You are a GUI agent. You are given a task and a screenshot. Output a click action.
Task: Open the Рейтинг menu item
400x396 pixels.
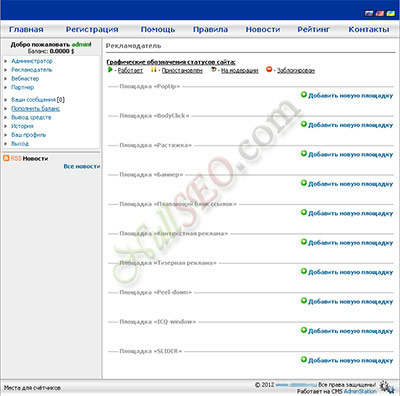(313, 29)
